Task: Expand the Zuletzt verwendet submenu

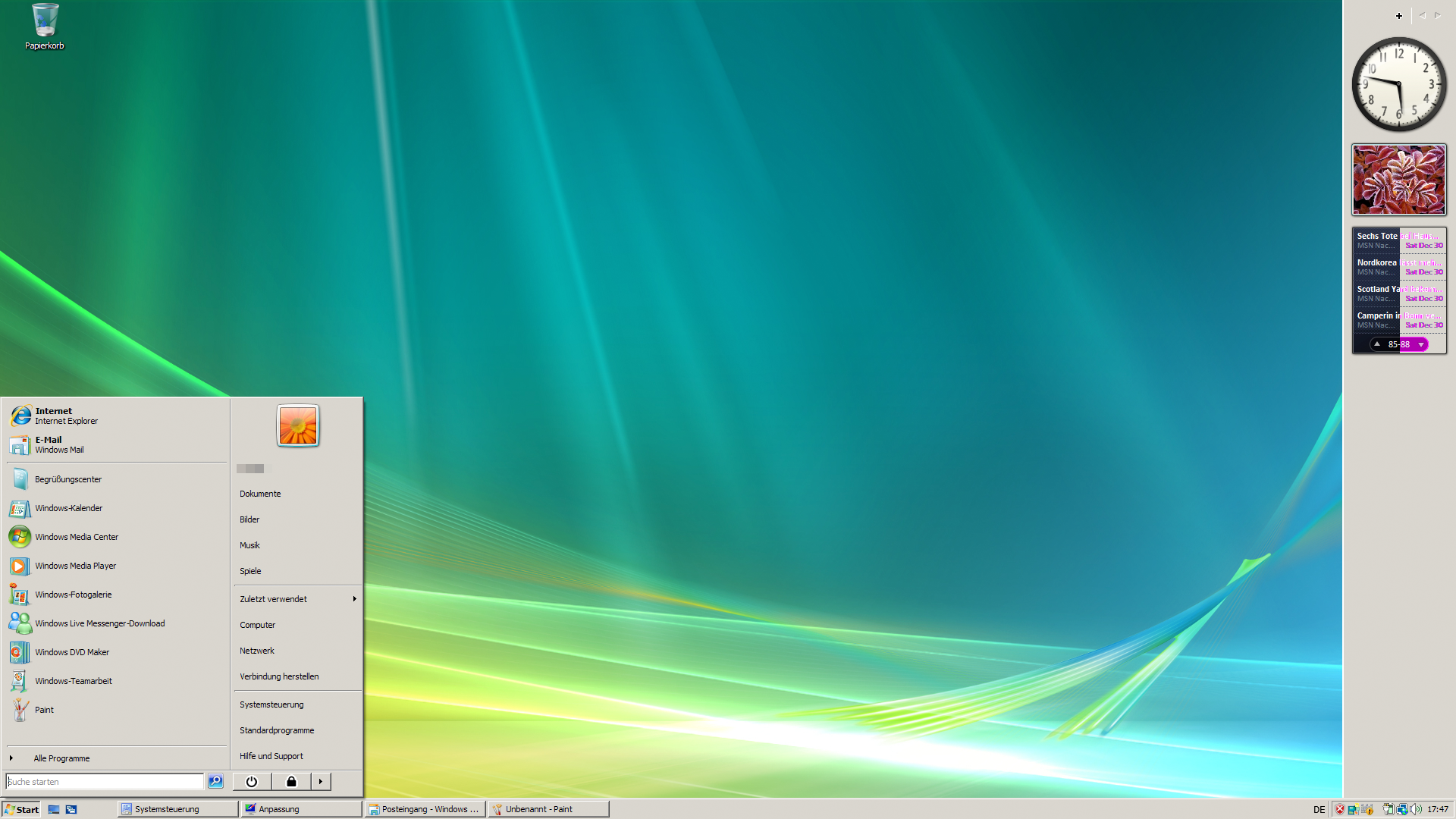Action: coord(298,599)
